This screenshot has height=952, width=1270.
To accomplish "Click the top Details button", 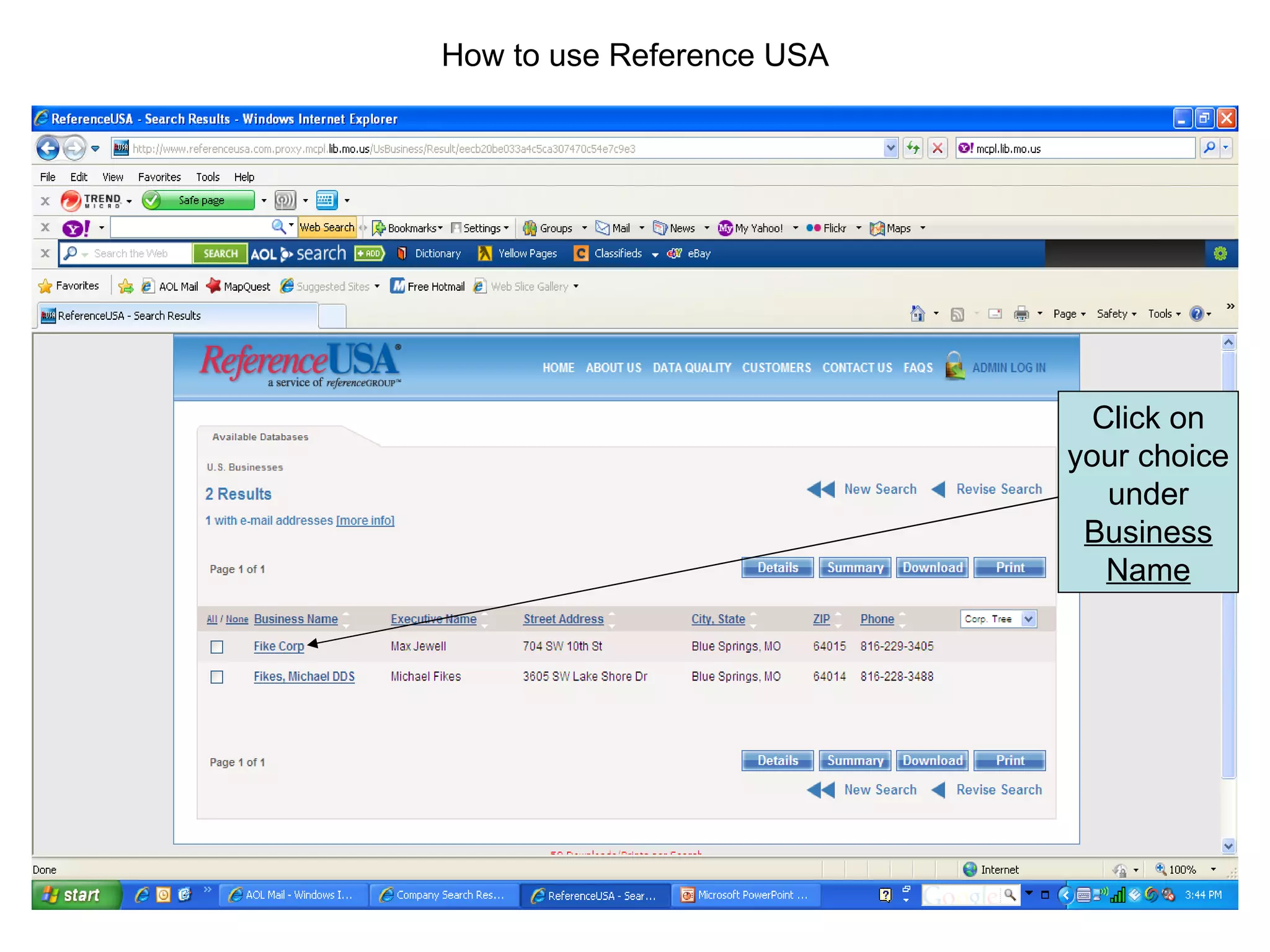I will (x=777, y=567).
